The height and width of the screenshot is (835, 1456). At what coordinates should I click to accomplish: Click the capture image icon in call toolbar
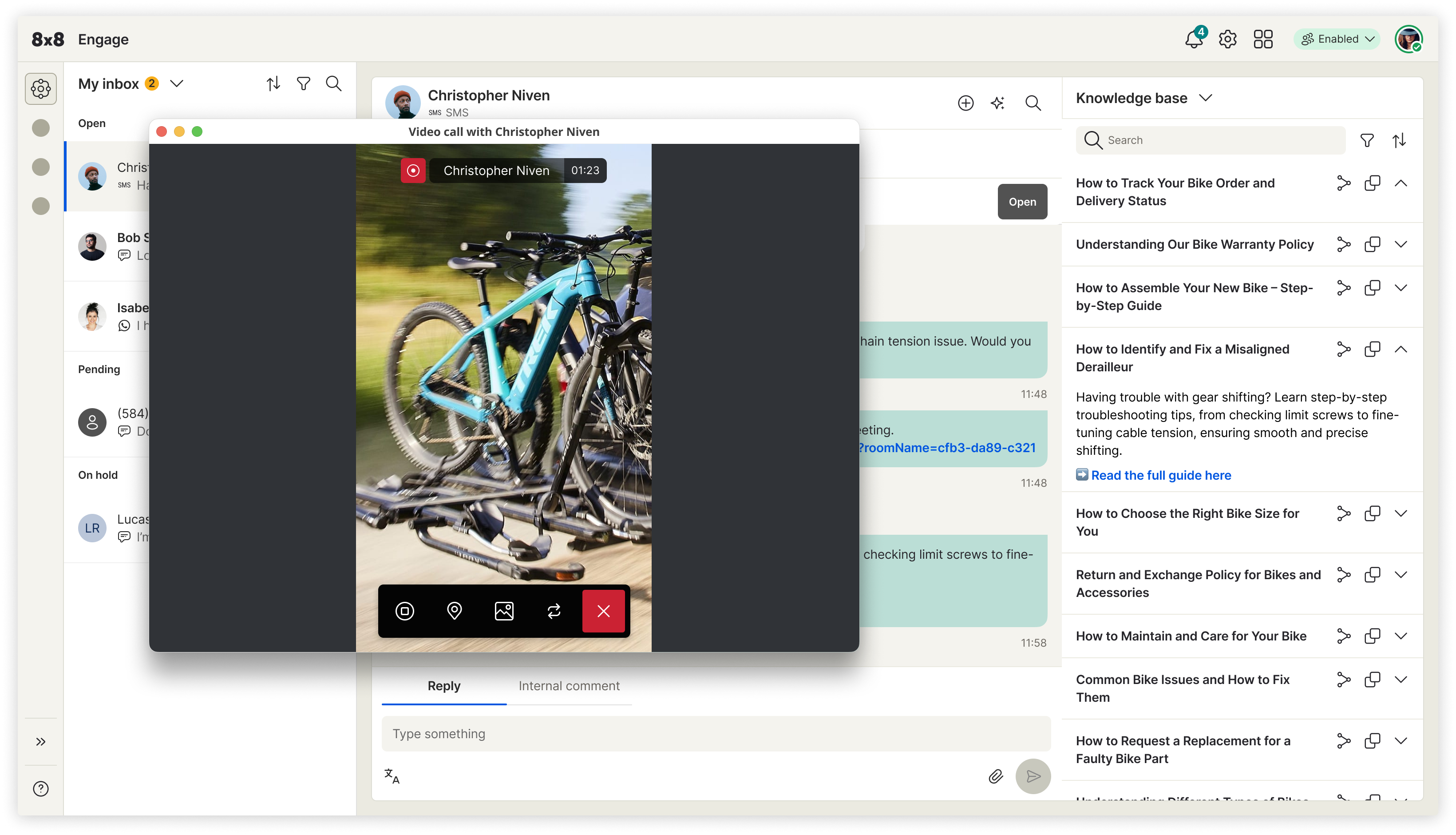[504, 611]
